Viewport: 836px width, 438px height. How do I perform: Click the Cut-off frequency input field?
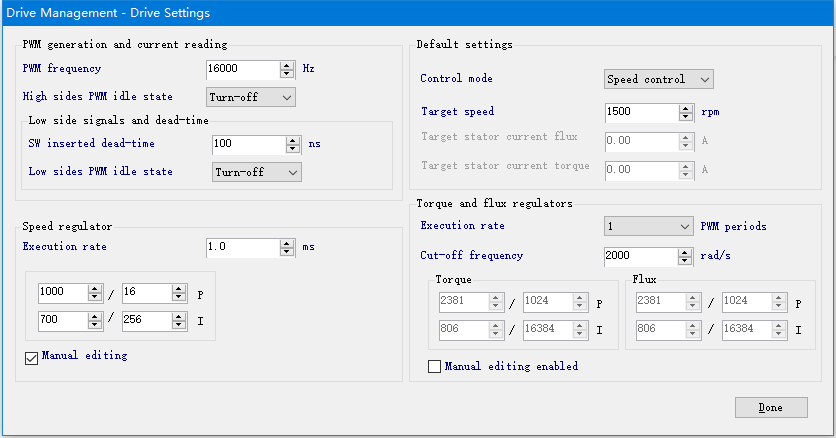641,256
